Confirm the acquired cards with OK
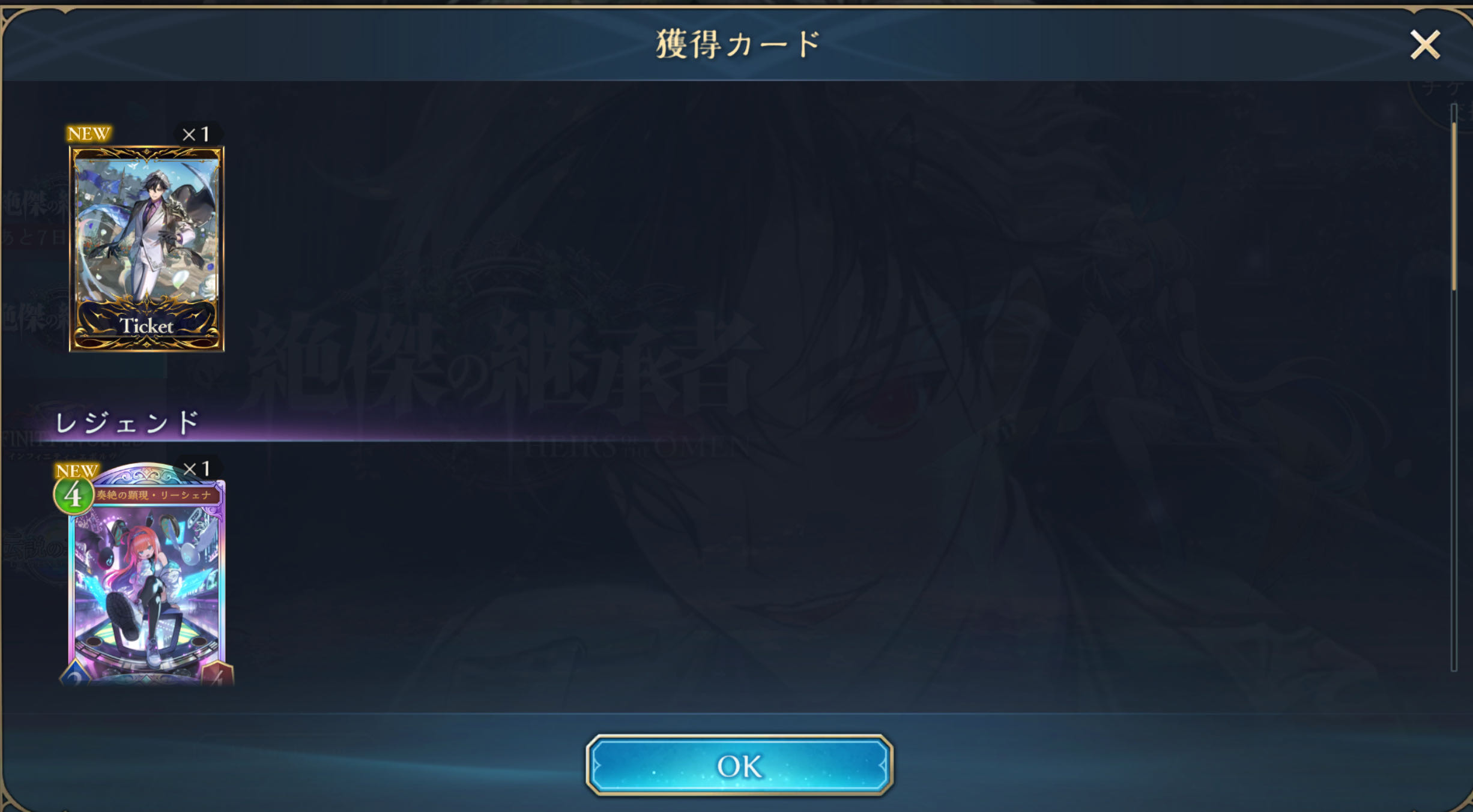Image resolution: width=1473 pixels, height=812 pixels. tap(739, 765)
